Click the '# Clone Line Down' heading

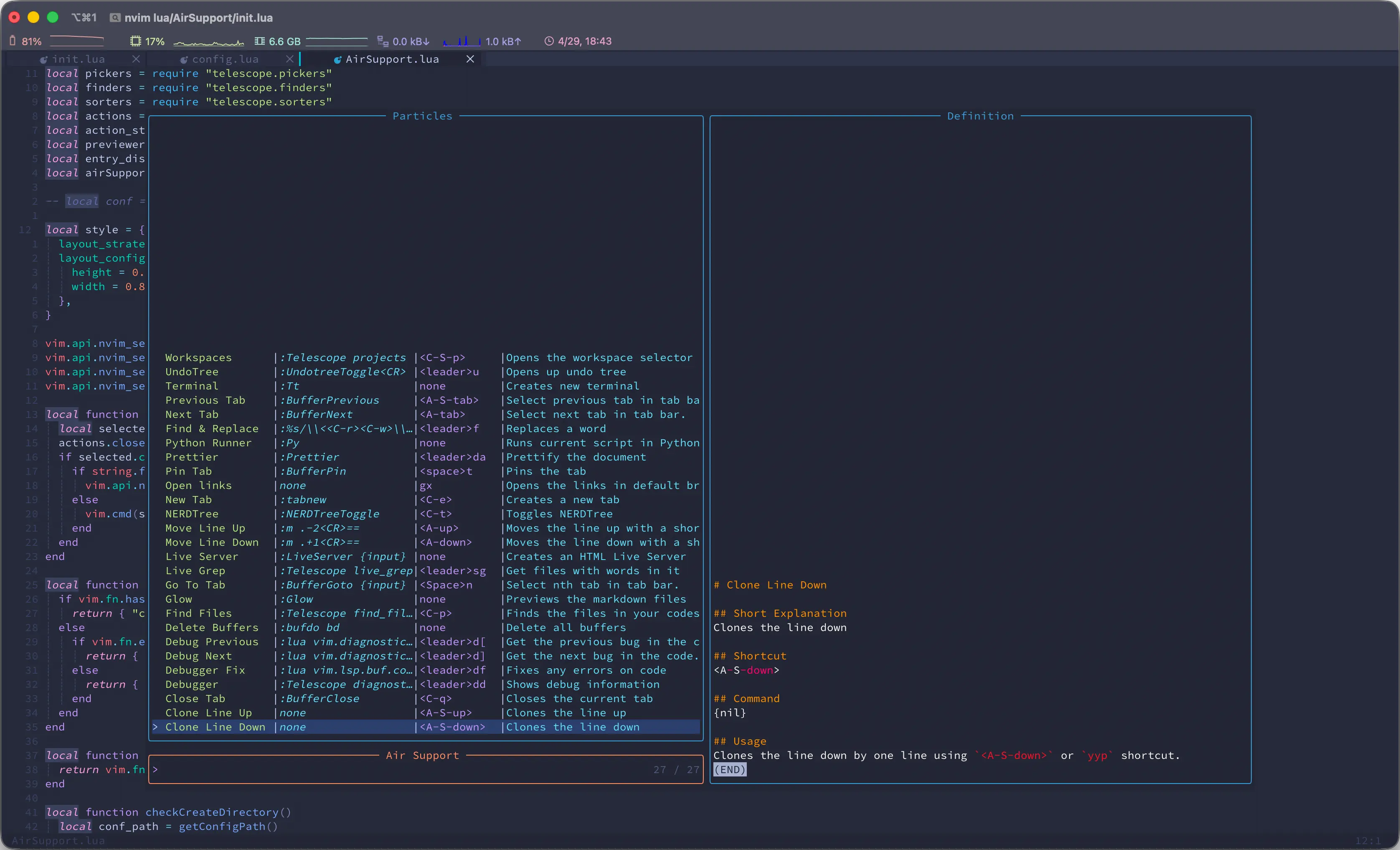pyautogui.click(x=770, y=585)
